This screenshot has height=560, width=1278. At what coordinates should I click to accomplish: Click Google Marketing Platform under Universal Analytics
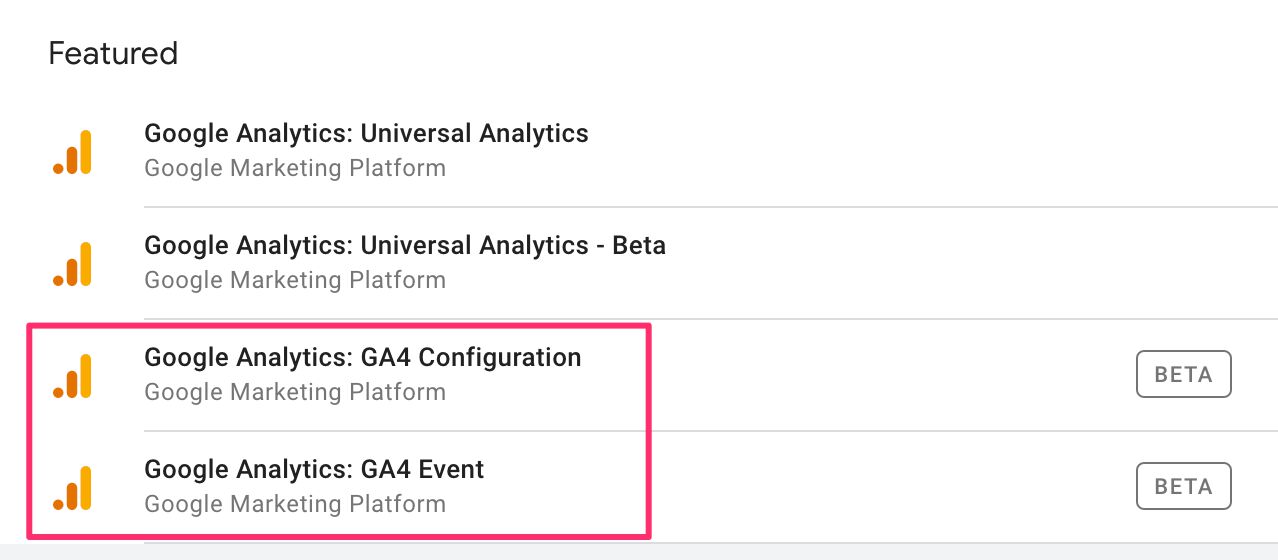point(295,168)
